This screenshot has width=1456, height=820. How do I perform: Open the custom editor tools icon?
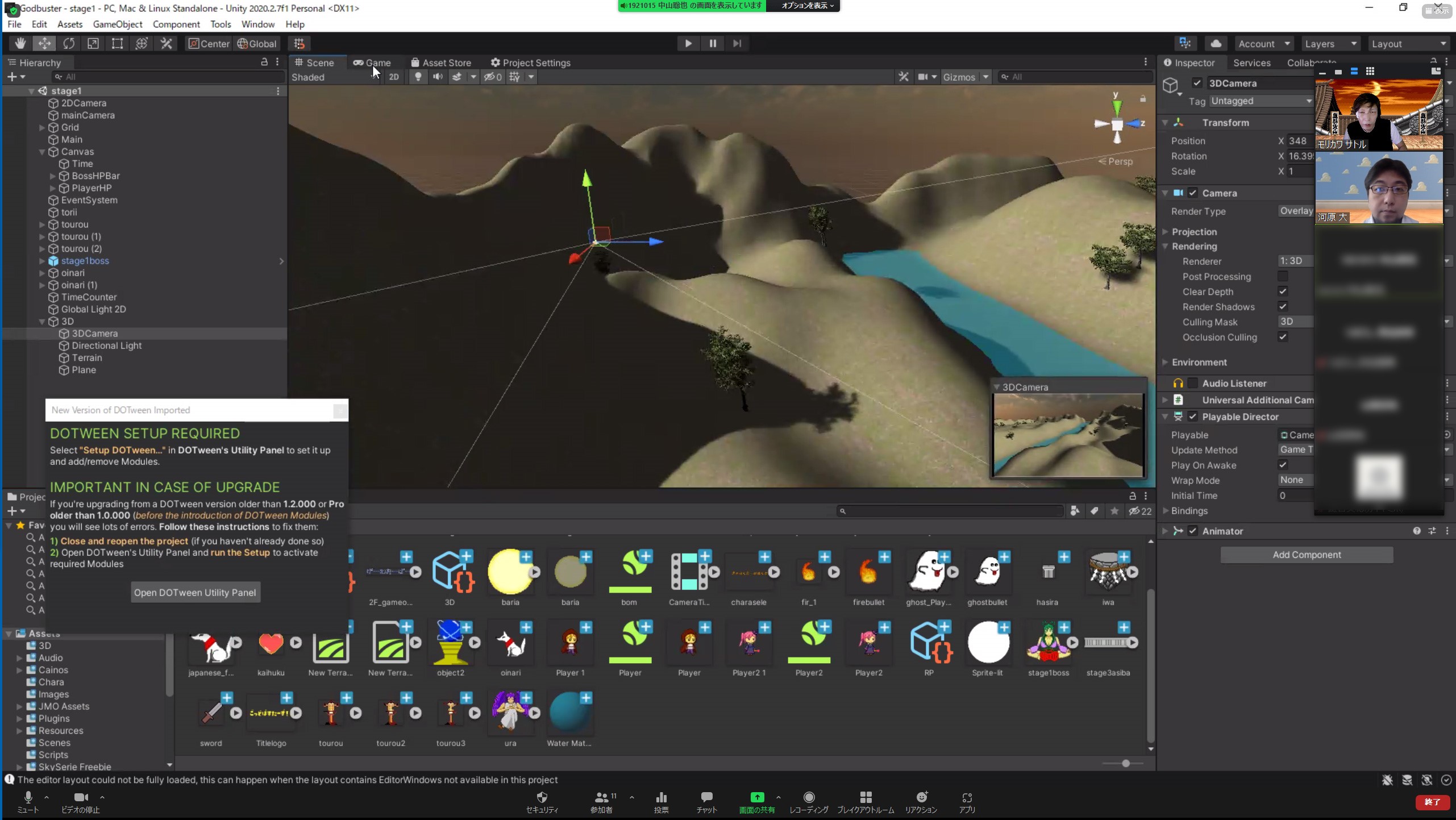coord(166,44)
